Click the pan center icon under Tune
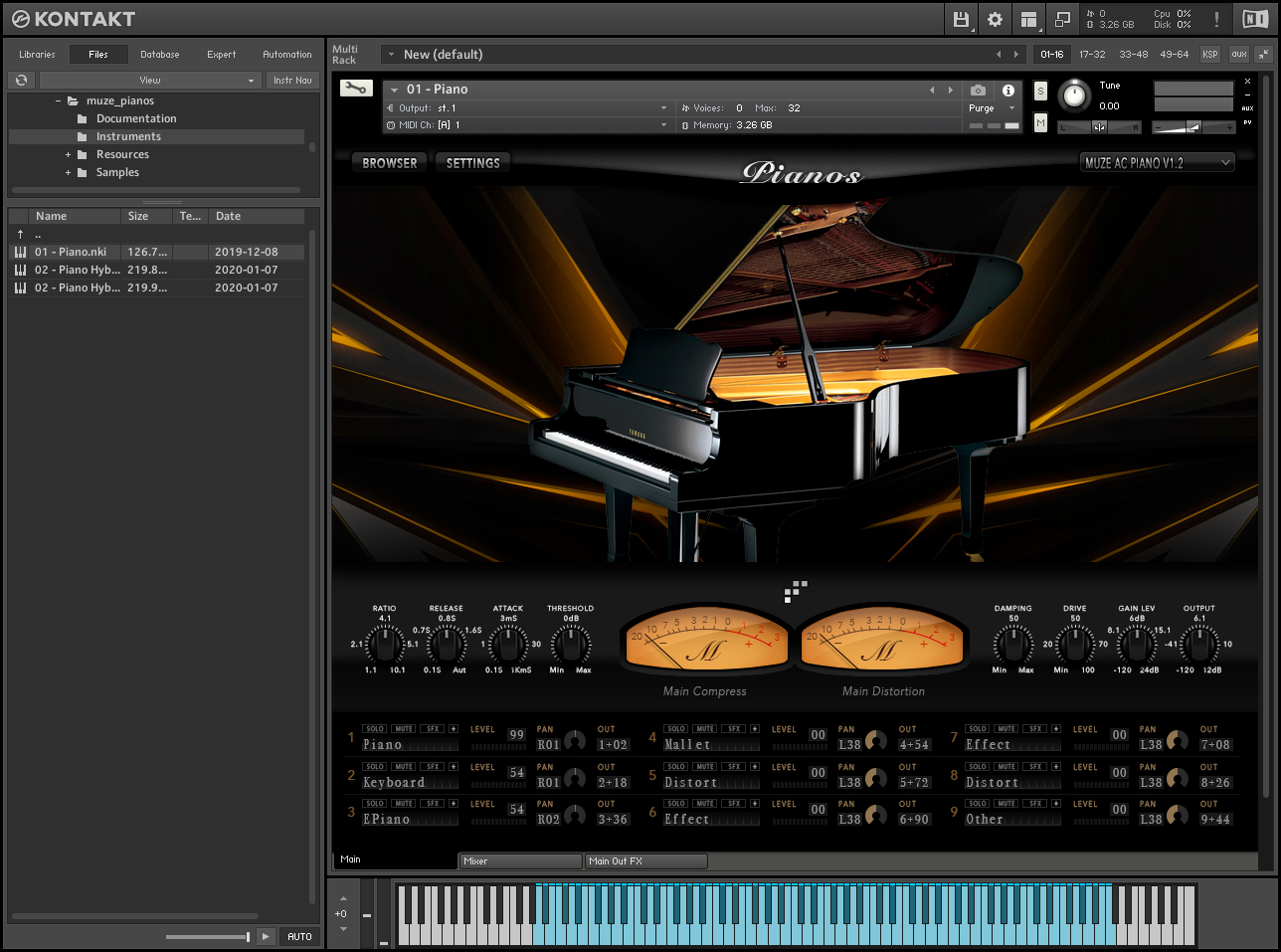This screenshot has height=952, width=1281. point(1099,126)
